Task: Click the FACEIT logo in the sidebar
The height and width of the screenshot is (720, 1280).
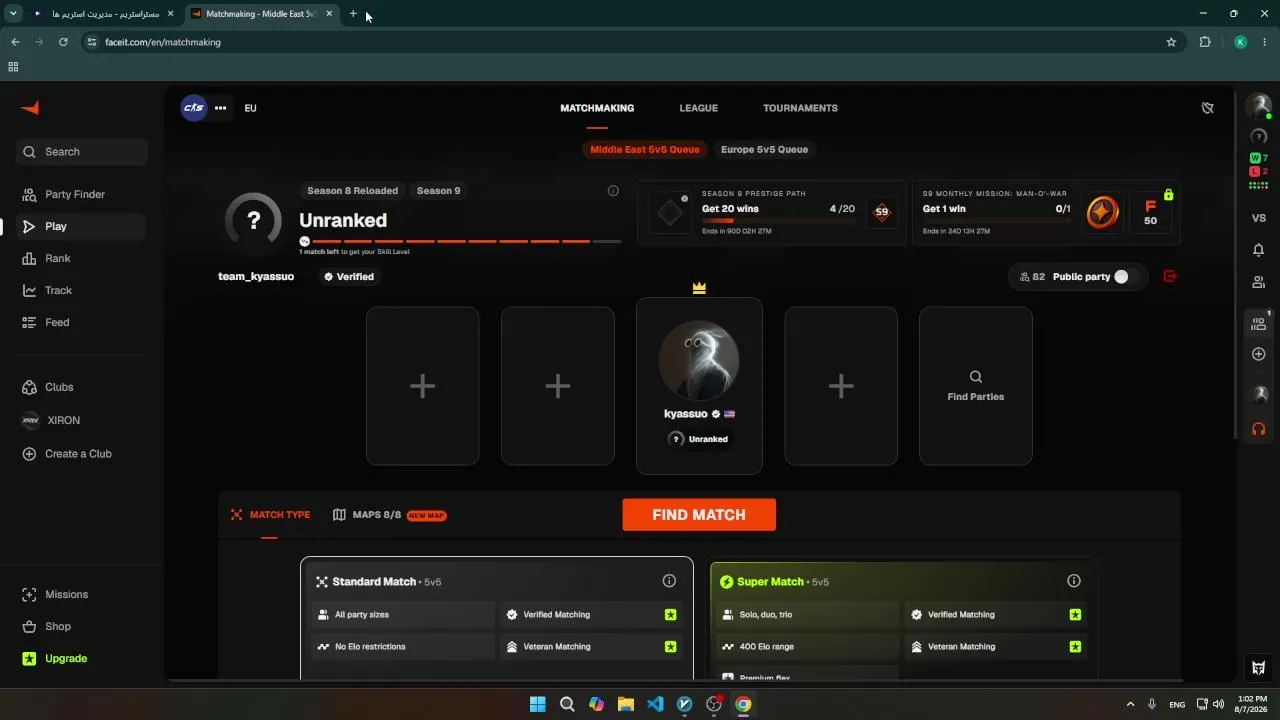Action: pyautogui.click(x=30, y=108)
